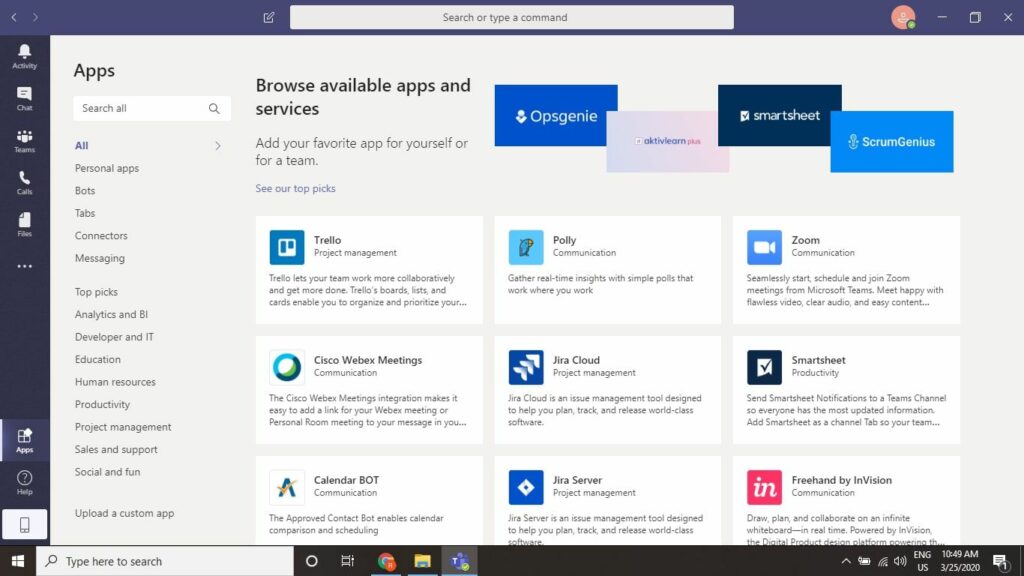The height and width of the screenshot is (576, 1024).
Task: Click the Cisco Webex Meetings icon
Action: 287,367
